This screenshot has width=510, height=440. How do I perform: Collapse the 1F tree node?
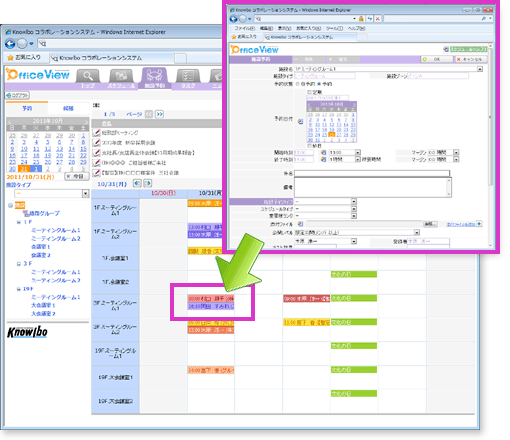tap(19, 222)
